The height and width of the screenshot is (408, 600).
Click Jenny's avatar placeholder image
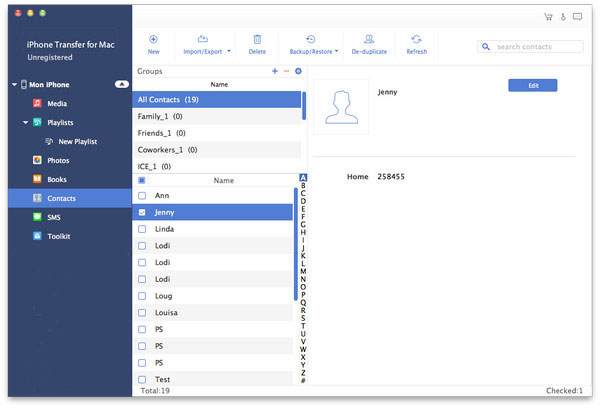pyautogui.click(x=341, y=107)
